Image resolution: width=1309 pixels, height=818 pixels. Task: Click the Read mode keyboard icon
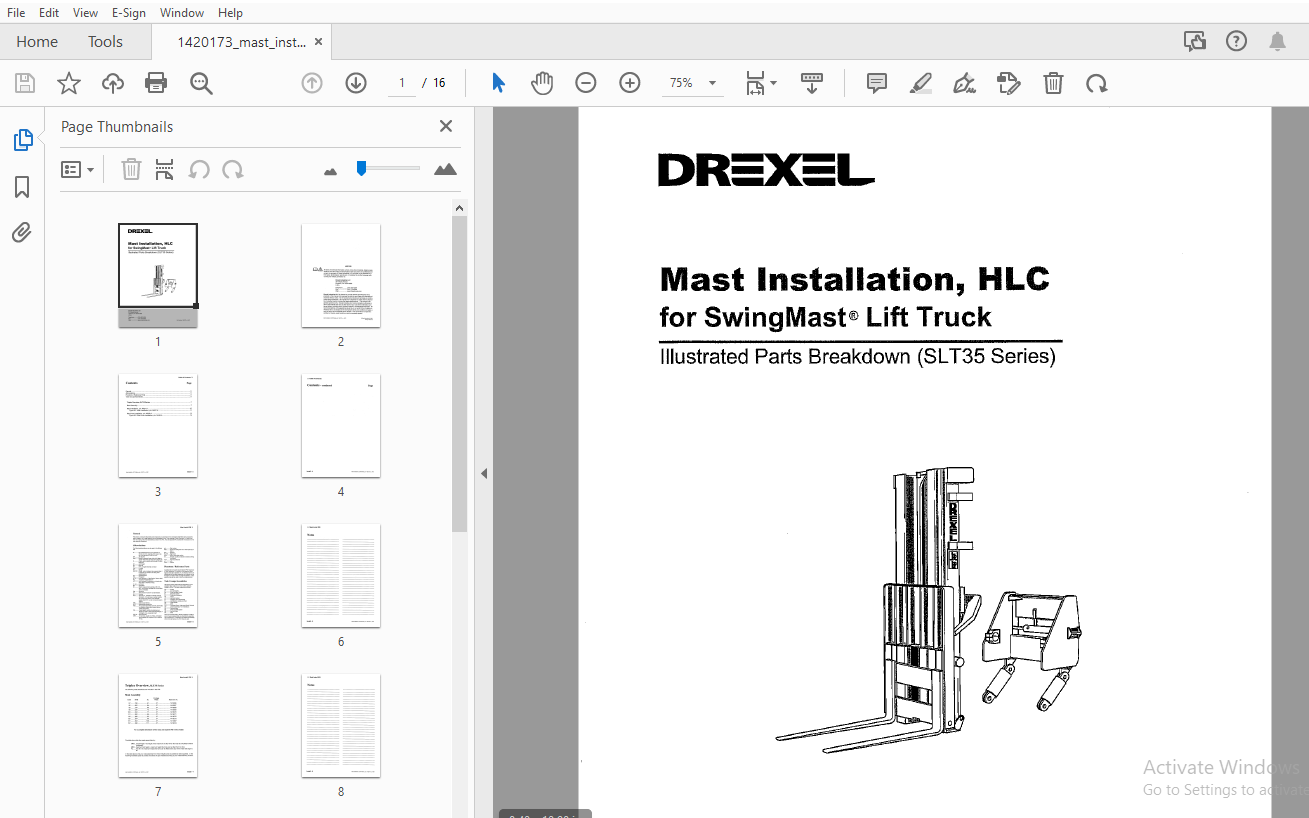(812, 83)
